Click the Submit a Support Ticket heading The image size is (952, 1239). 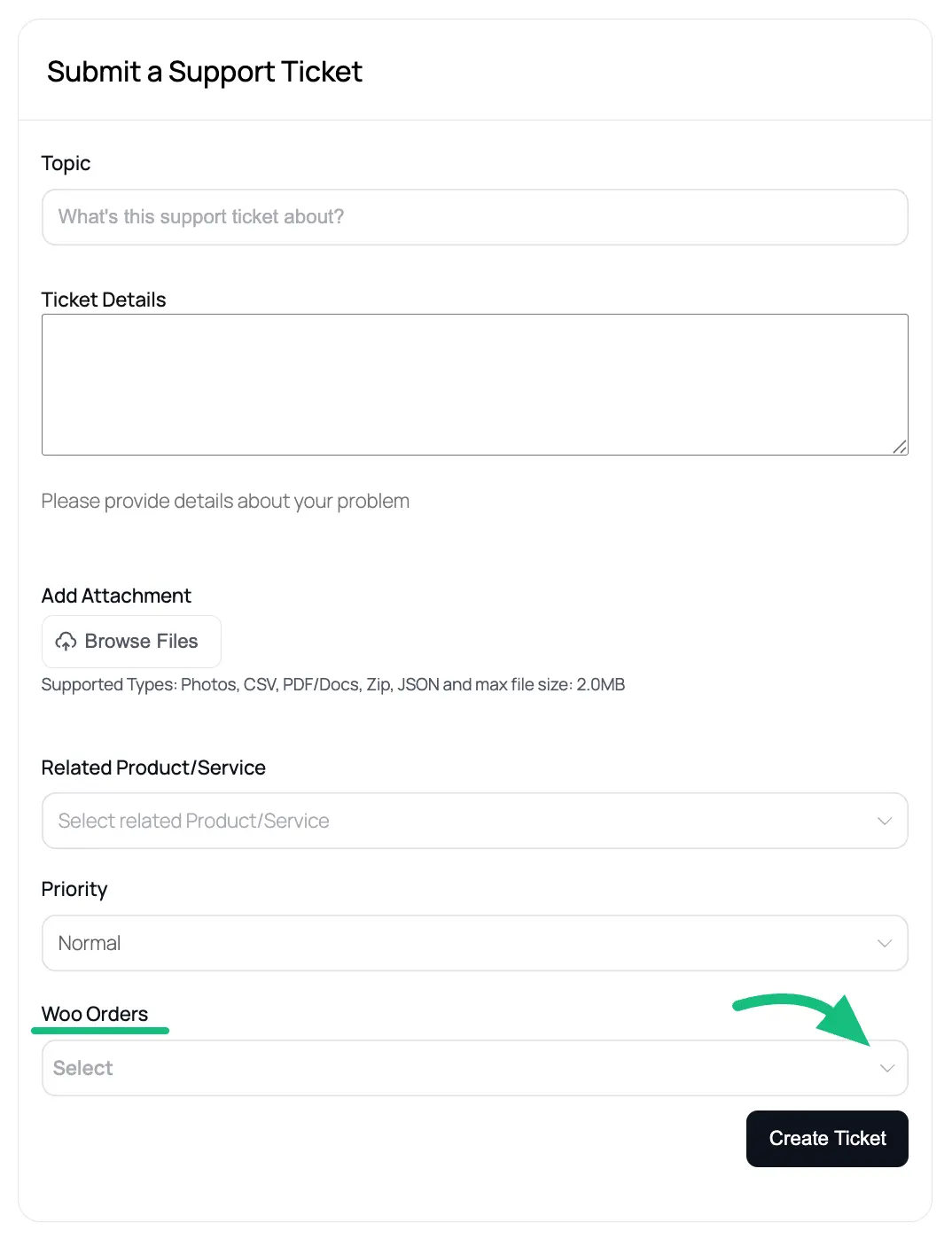click(205, 72)
